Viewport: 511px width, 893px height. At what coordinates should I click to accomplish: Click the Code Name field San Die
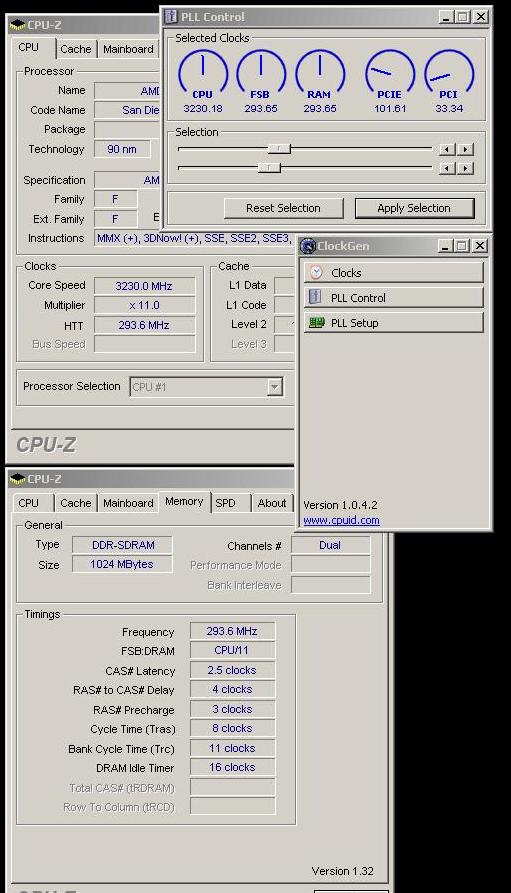[x=128, y=110]
